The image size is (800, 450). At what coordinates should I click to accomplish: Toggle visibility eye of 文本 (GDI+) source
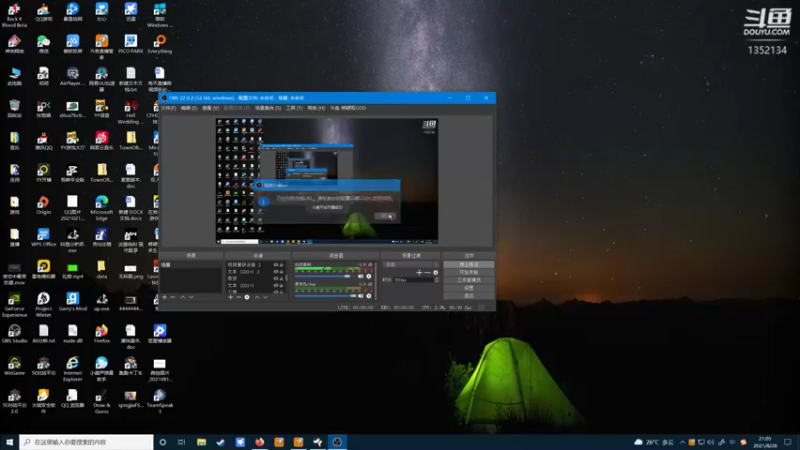276,285
